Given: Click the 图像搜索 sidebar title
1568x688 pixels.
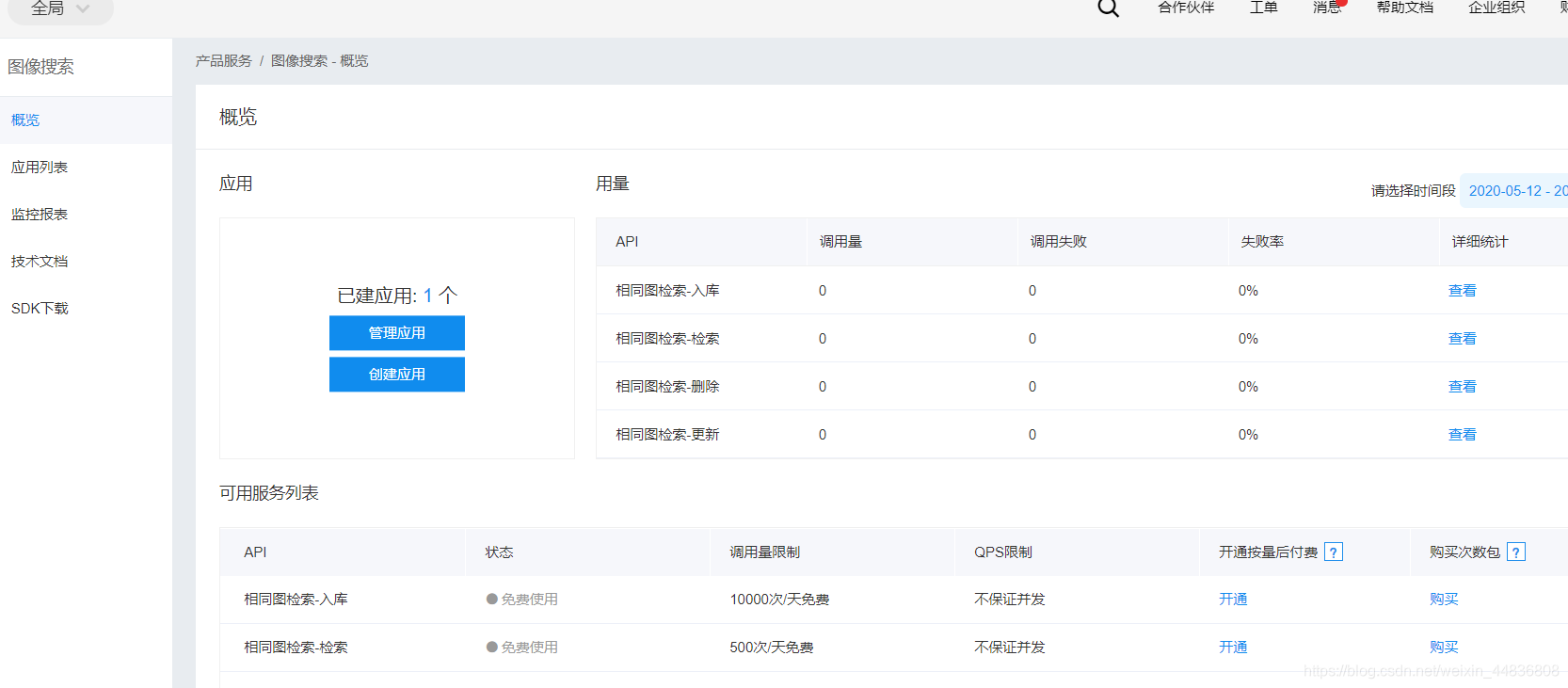Looking at the screenshot, I should coord(40,67).
